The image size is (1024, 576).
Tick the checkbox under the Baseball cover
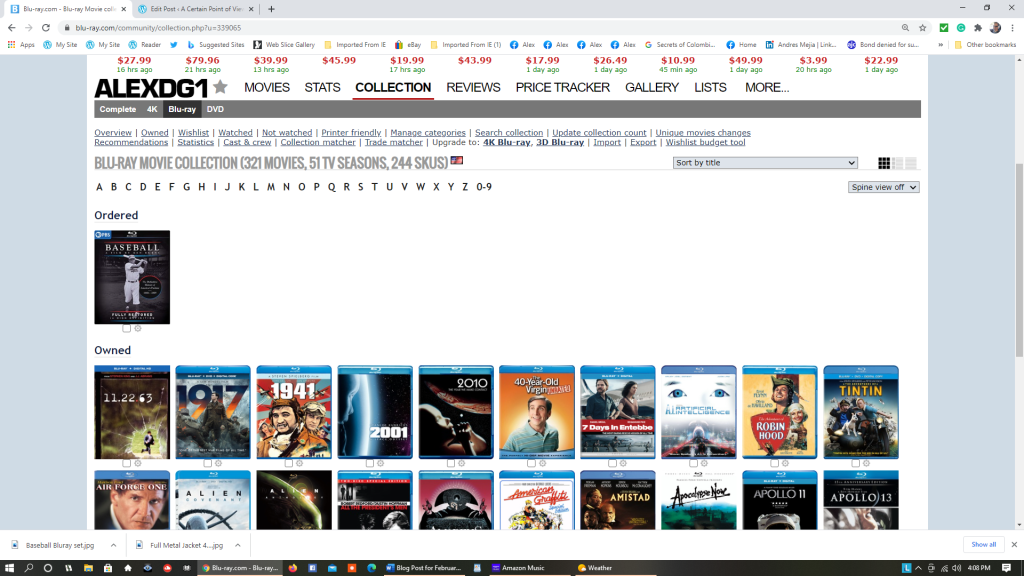pyautogui.click(x=126, y=329)
